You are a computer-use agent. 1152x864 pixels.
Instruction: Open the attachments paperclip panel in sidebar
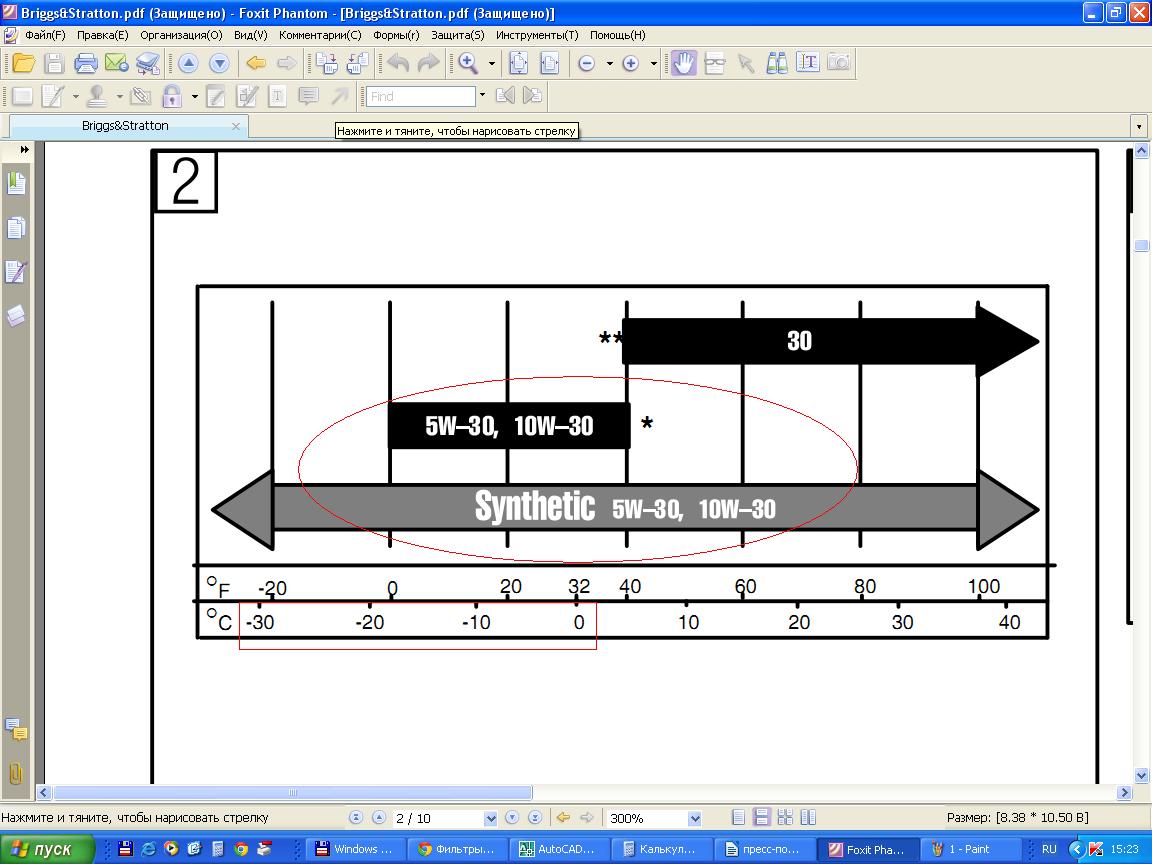pyautogui.click(x=16, y=773)
